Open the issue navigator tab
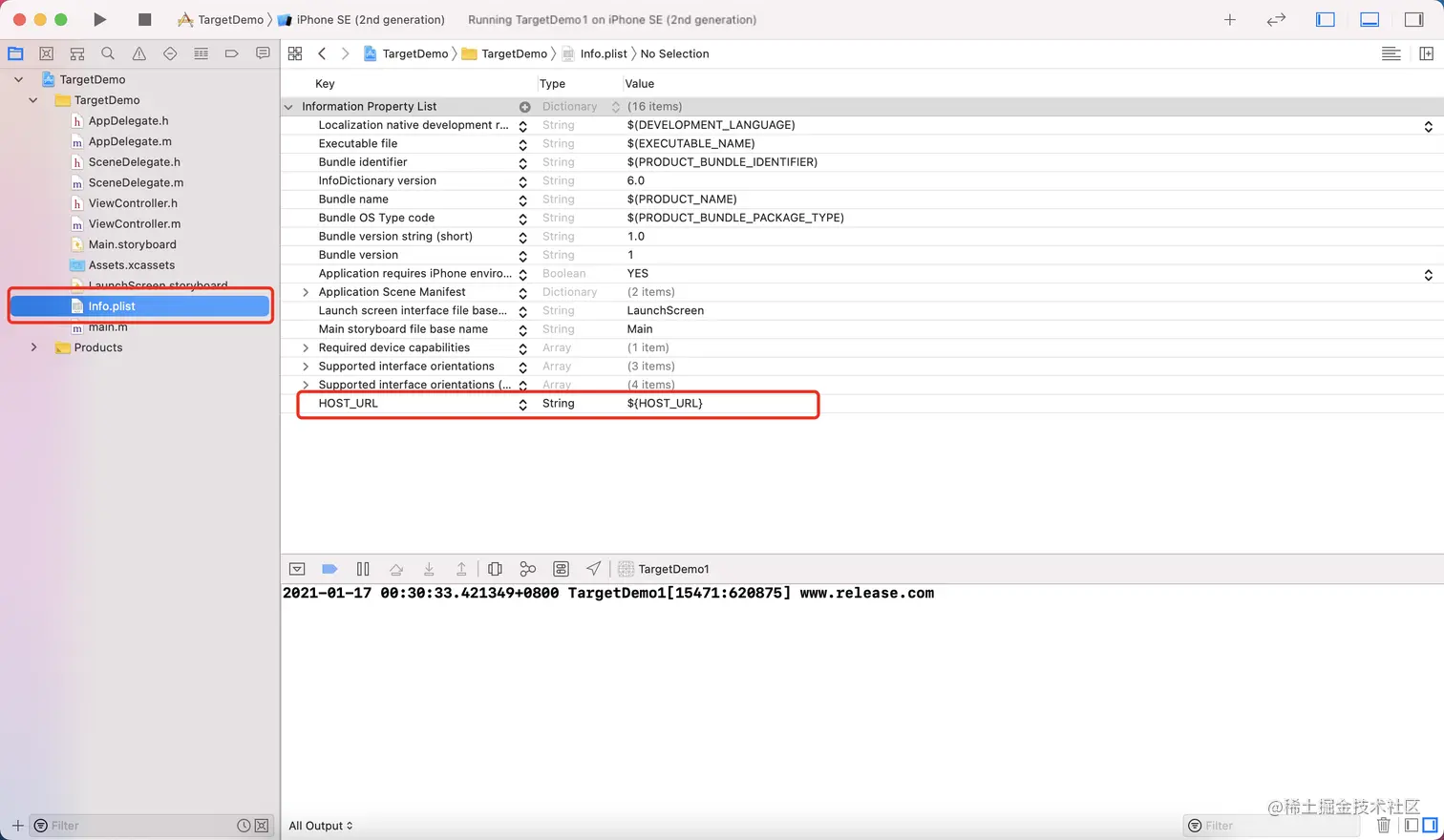 [x=139, y=53]
